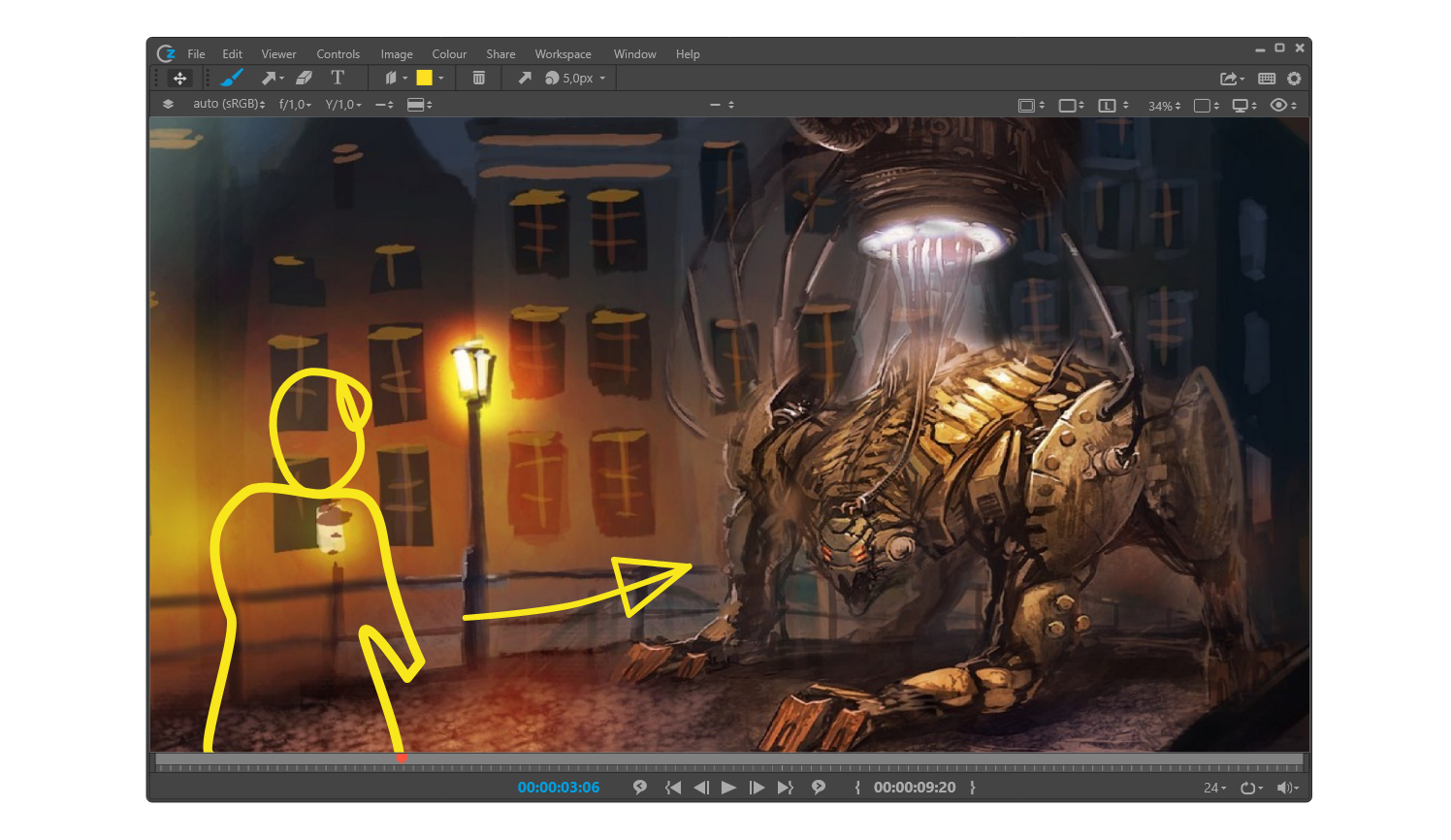Open the Colour menu
The height and width of the screenshot is (840, 1451).
coord(449,54)
